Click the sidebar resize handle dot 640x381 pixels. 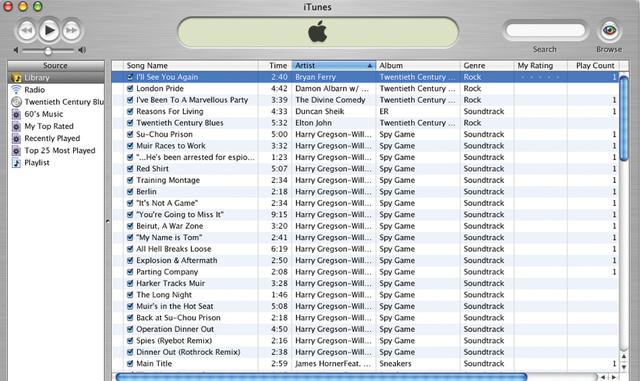point(108,221)
